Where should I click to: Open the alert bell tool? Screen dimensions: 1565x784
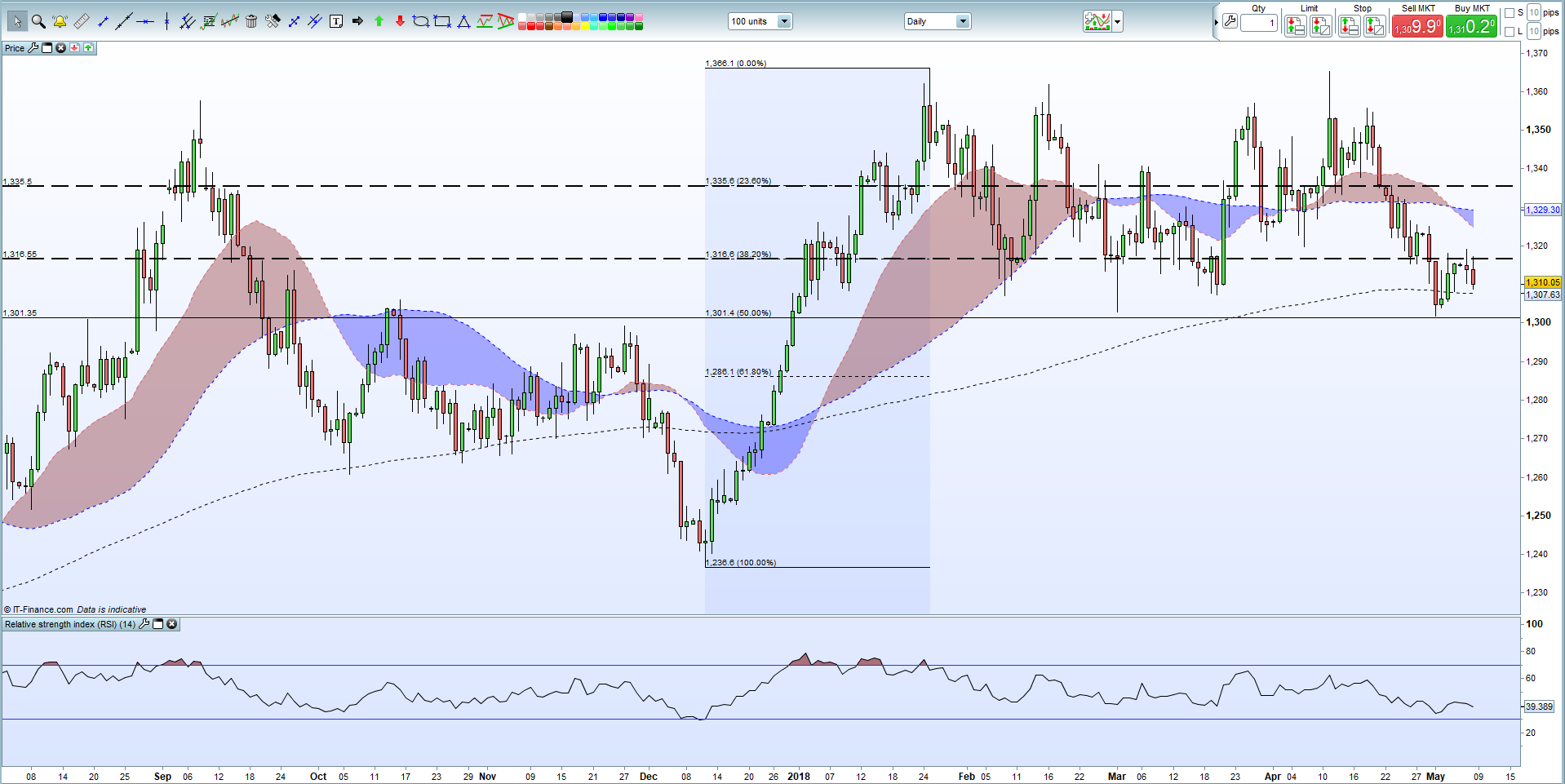60,21
